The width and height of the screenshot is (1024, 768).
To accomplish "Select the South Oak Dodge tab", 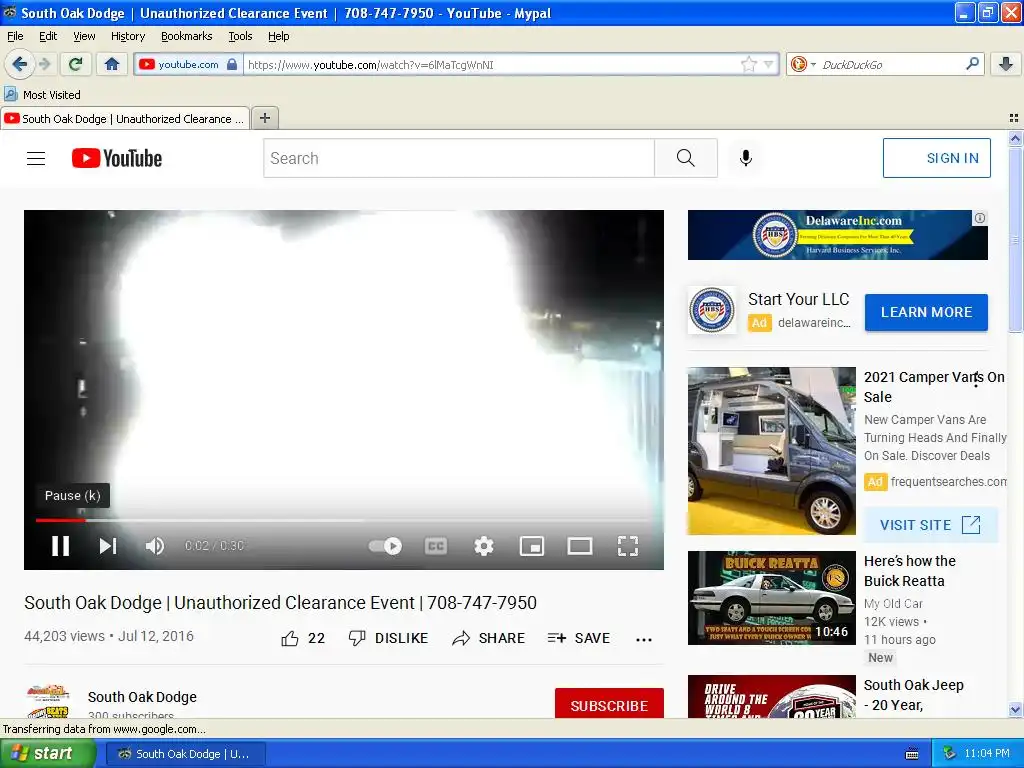I will 125,119.
